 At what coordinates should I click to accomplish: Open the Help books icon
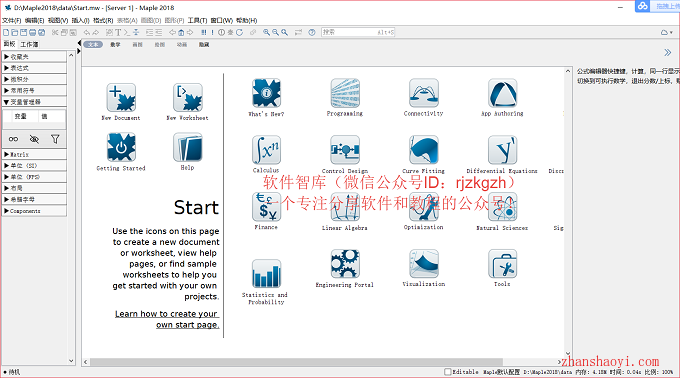point(187,147)
